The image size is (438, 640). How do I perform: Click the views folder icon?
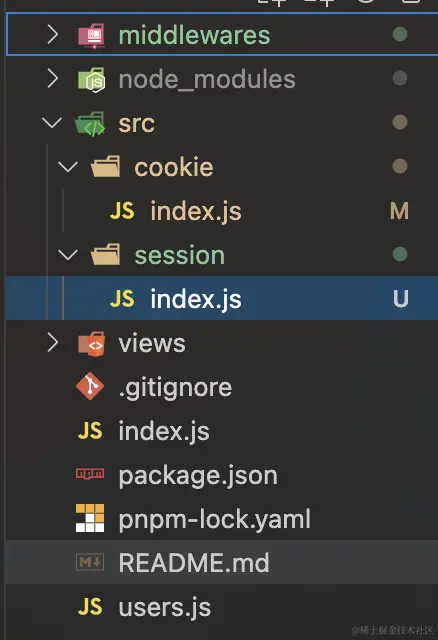(91, 344)
